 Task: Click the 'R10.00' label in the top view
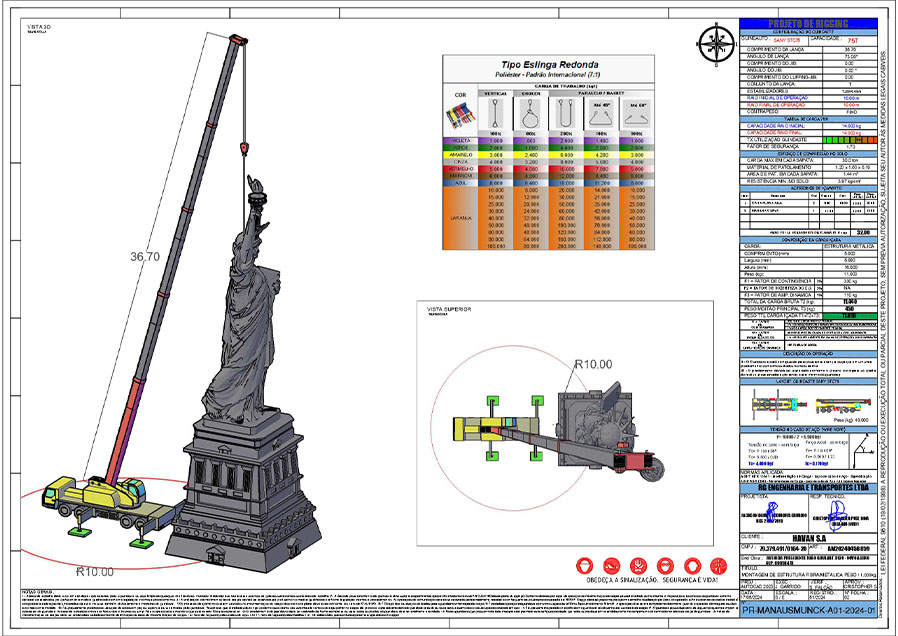(593, 364)
